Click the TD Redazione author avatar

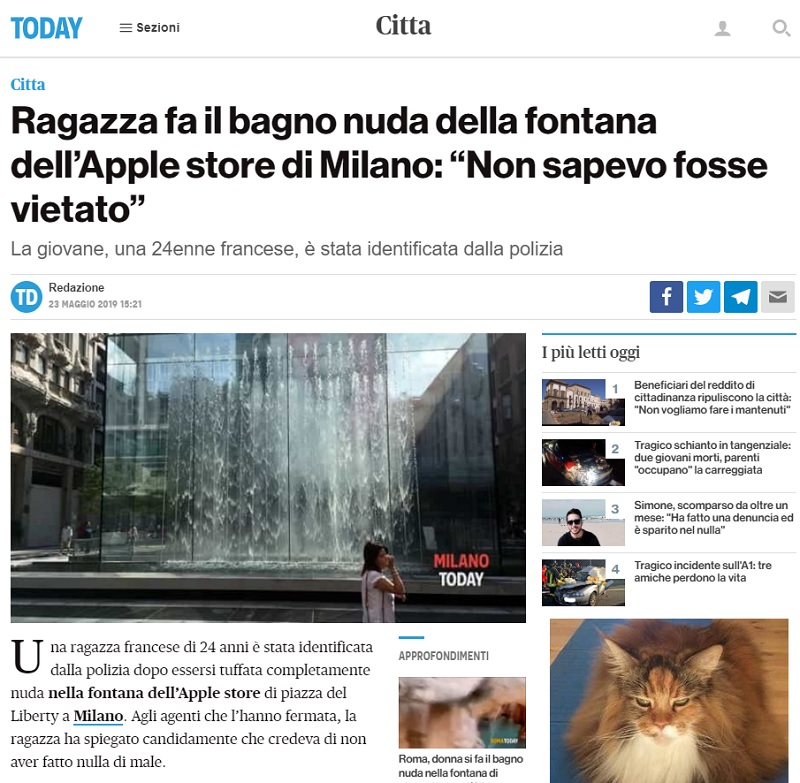27,296
